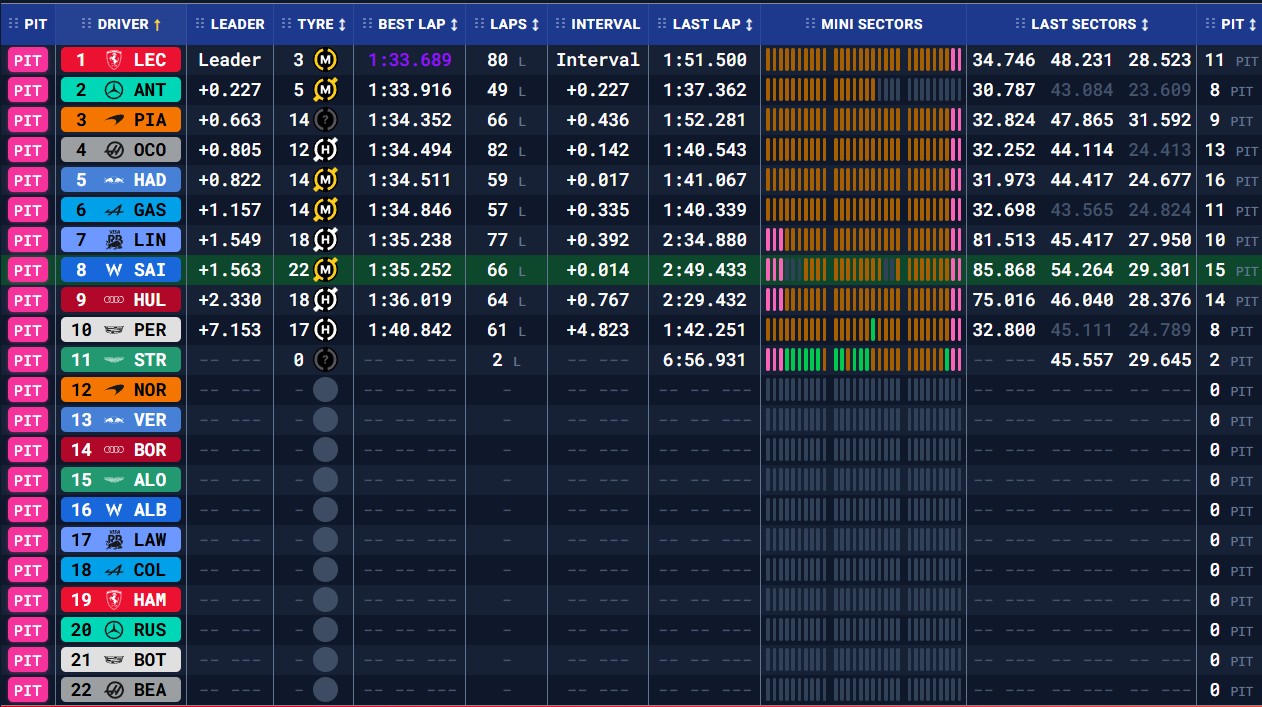This screenshot has height=707, width=1262.
Task: Sort by the Last Sectors header
Action: point(1089,24)
